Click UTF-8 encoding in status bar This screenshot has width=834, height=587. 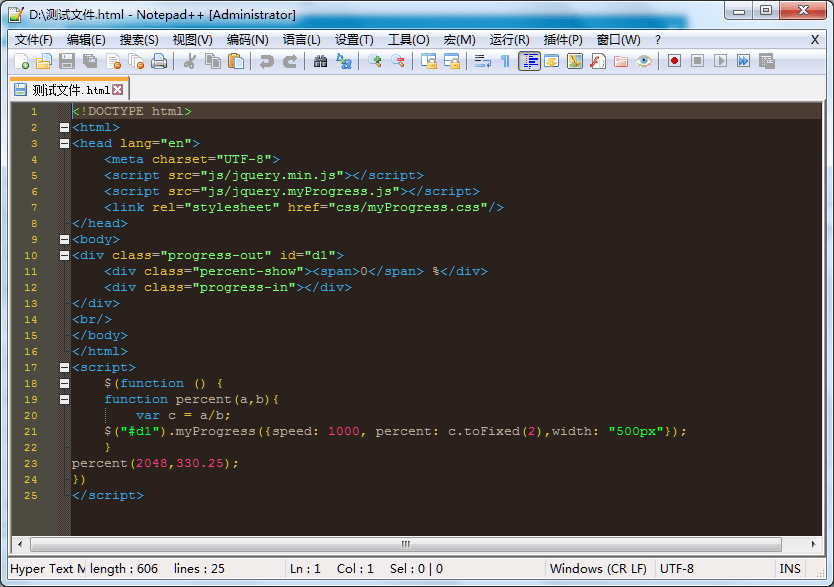pos(677,569)
